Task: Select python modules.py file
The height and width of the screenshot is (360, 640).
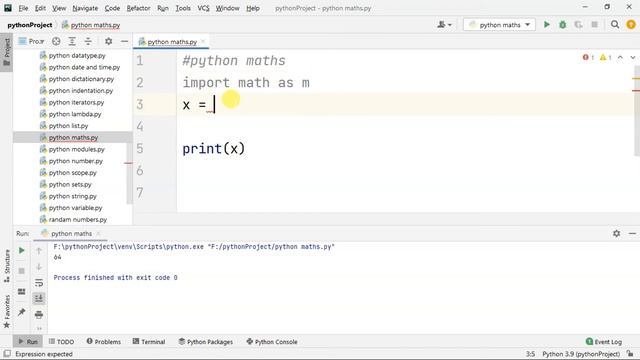Action: [76, 149]
